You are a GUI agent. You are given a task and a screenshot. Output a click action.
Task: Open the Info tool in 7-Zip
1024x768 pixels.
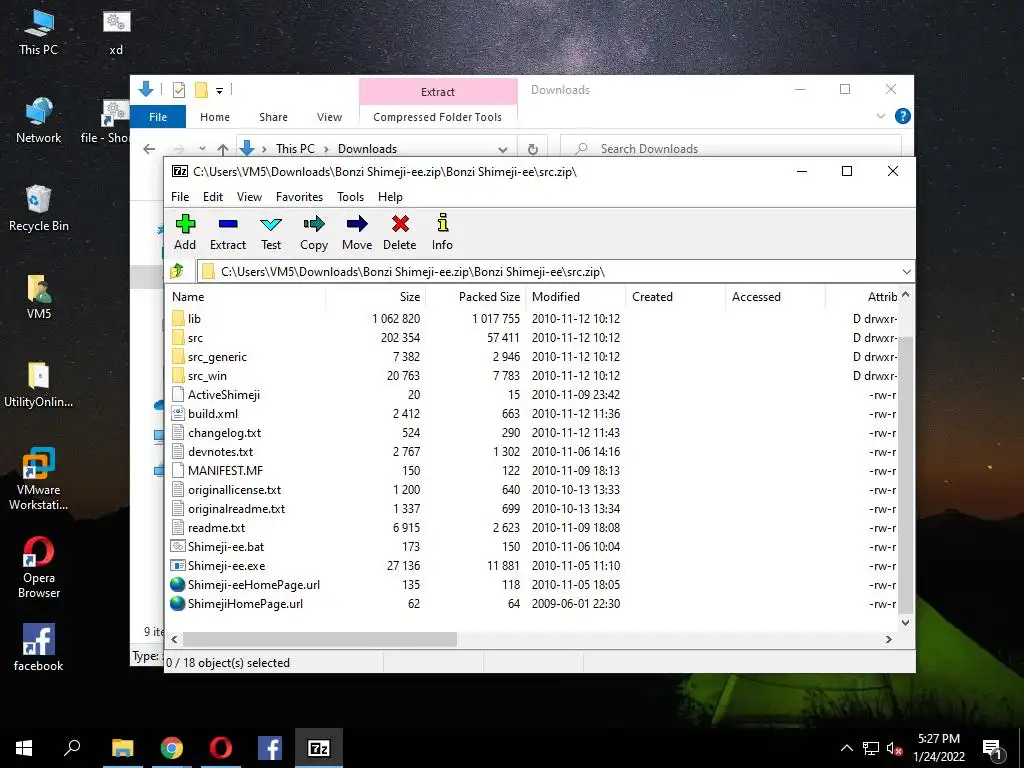tap(443, 223)
